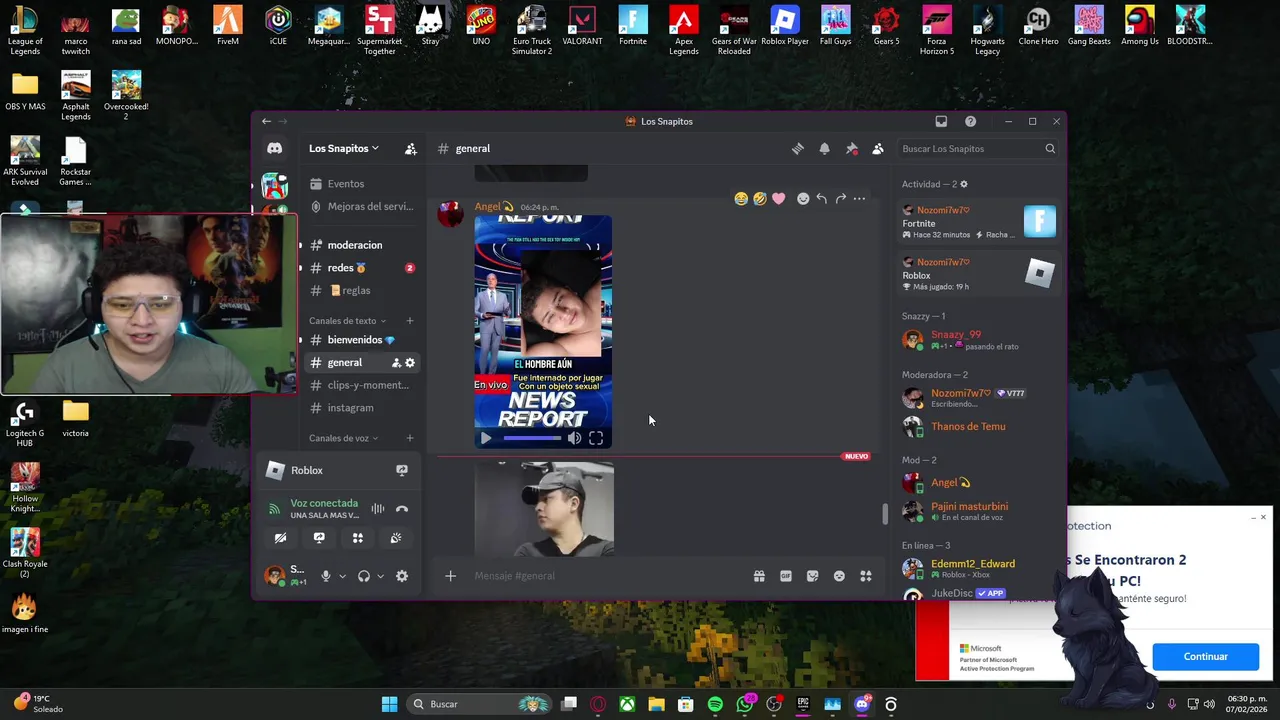Open headphone output options arrow
Viewport: 1280px width, 720px height.
(381, 576)
